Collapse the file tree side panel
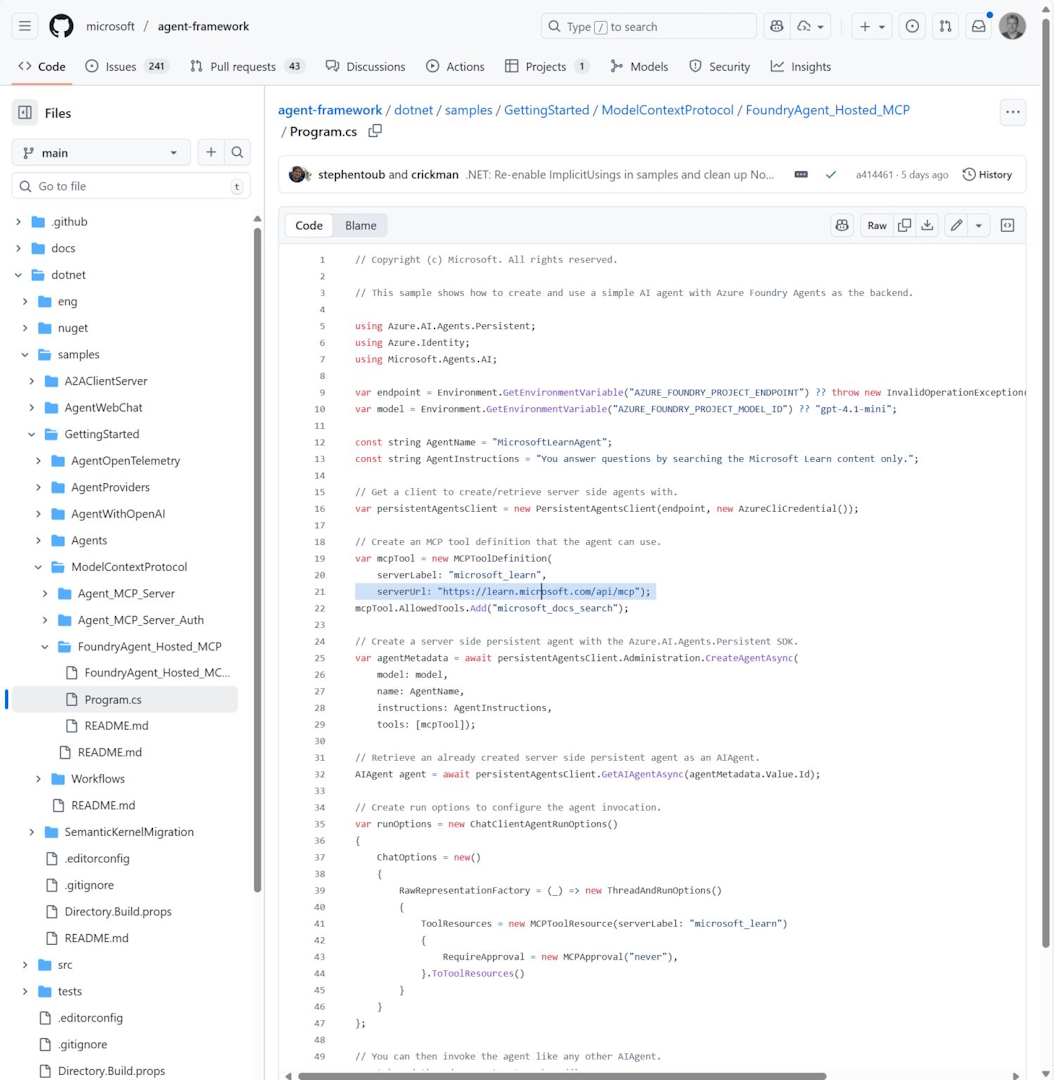 click(25, 113)
